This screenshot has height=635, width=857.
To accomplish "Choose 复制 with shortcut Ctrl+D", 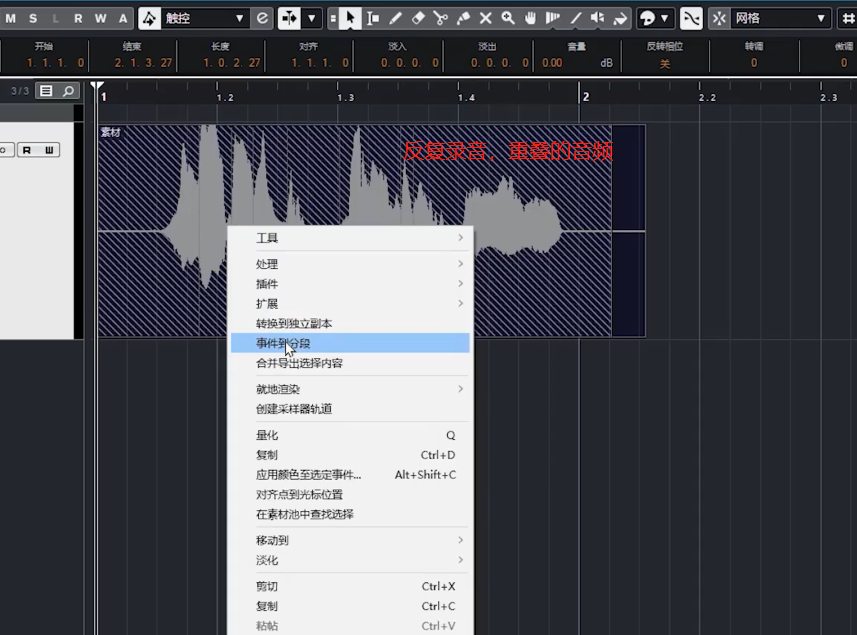I will (x=350, y=455).
